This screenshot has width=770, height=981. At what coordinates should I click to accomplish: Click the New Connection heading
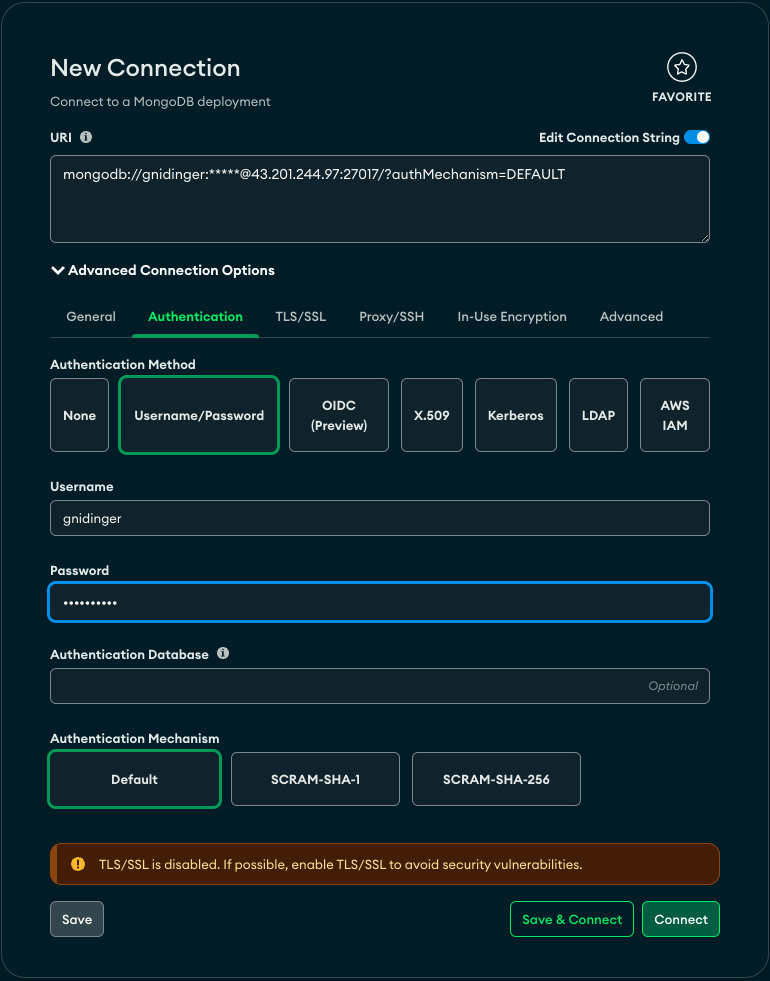pos(145,68)
